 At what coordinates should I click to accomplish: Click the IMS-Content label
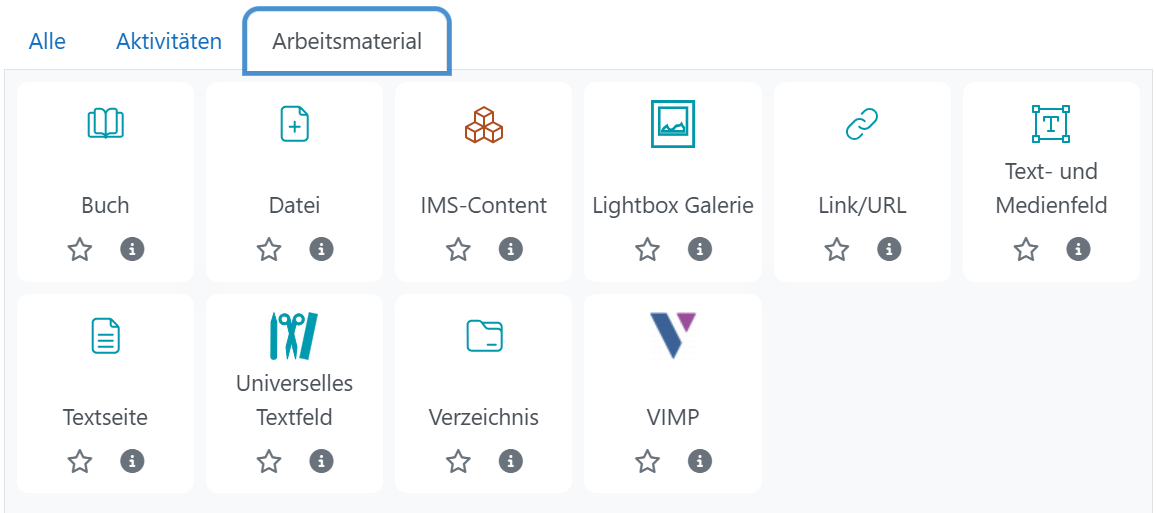(x=483, y=206)
